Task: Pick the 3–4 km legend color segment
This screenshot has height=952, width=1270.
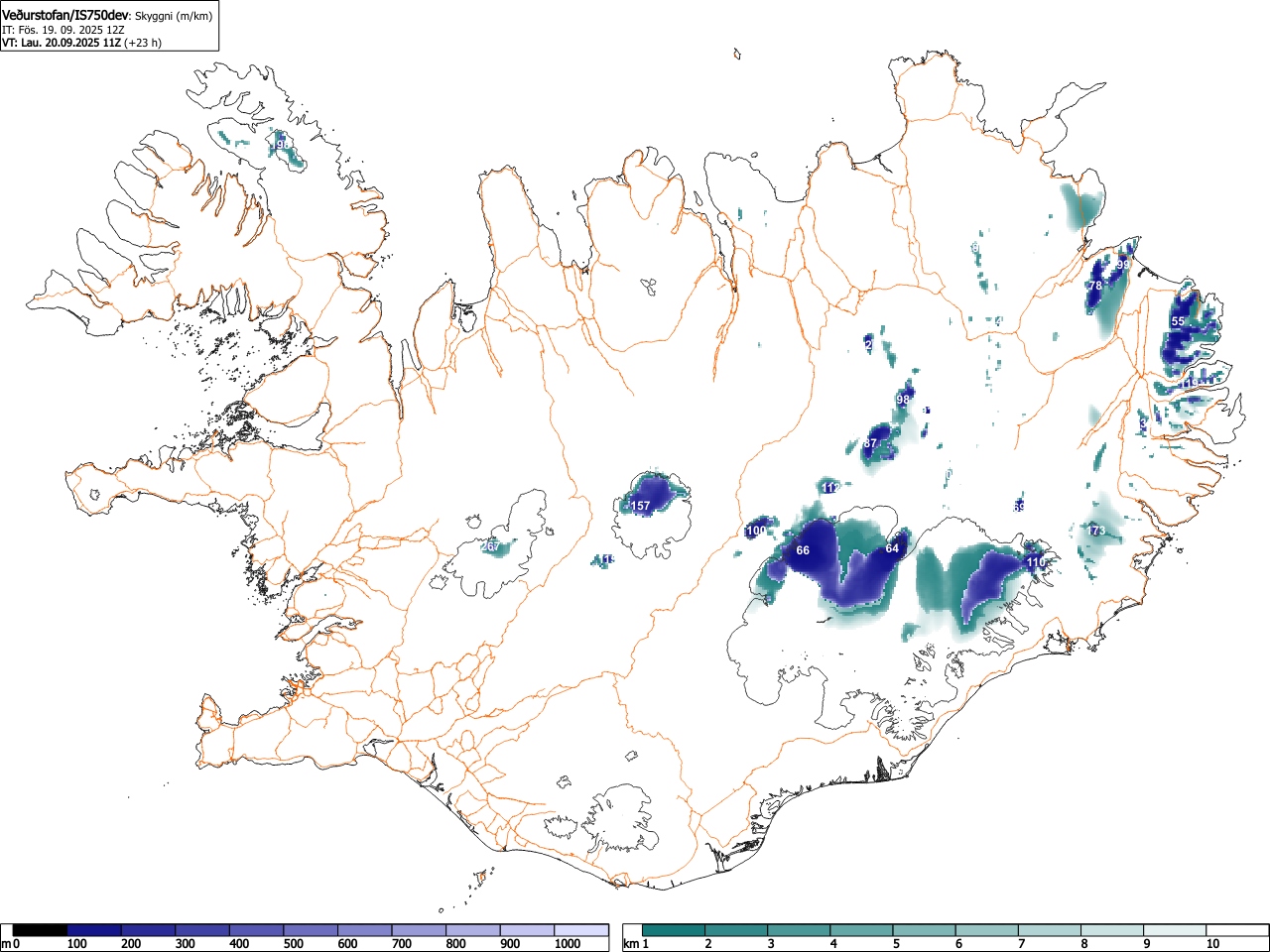Action: [800, 930]
